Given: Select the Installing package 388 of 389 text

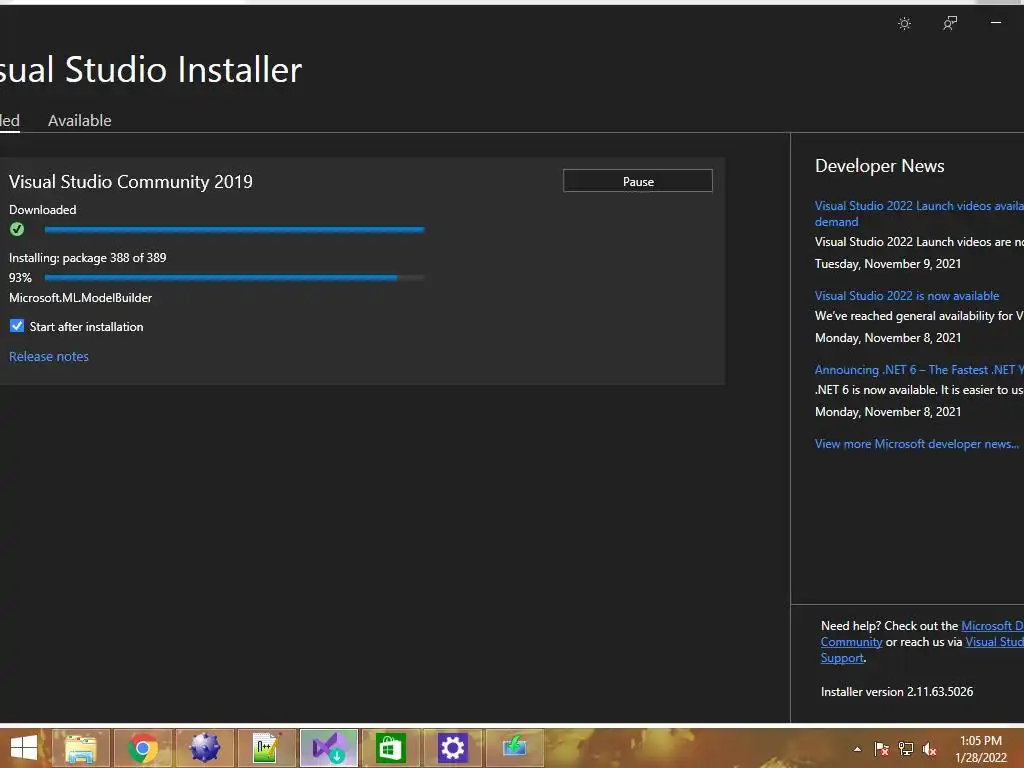Looking at the screenshot, I should [x=88, y=258].
